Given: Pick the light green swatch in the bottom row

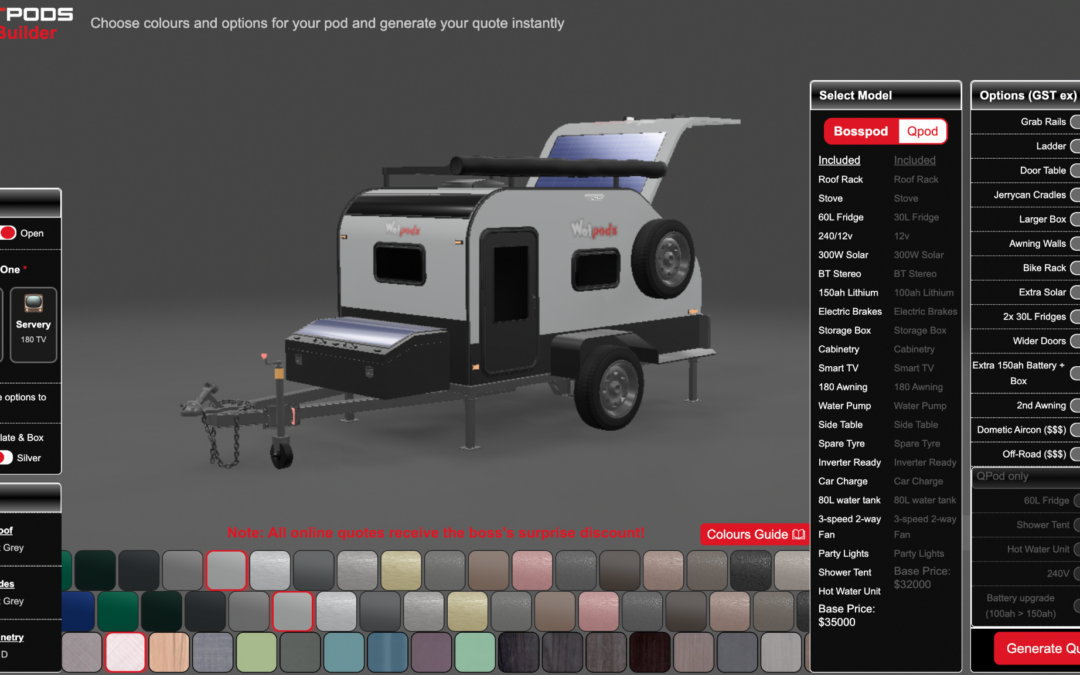Looking at the screenshot, I should point(256,652).
